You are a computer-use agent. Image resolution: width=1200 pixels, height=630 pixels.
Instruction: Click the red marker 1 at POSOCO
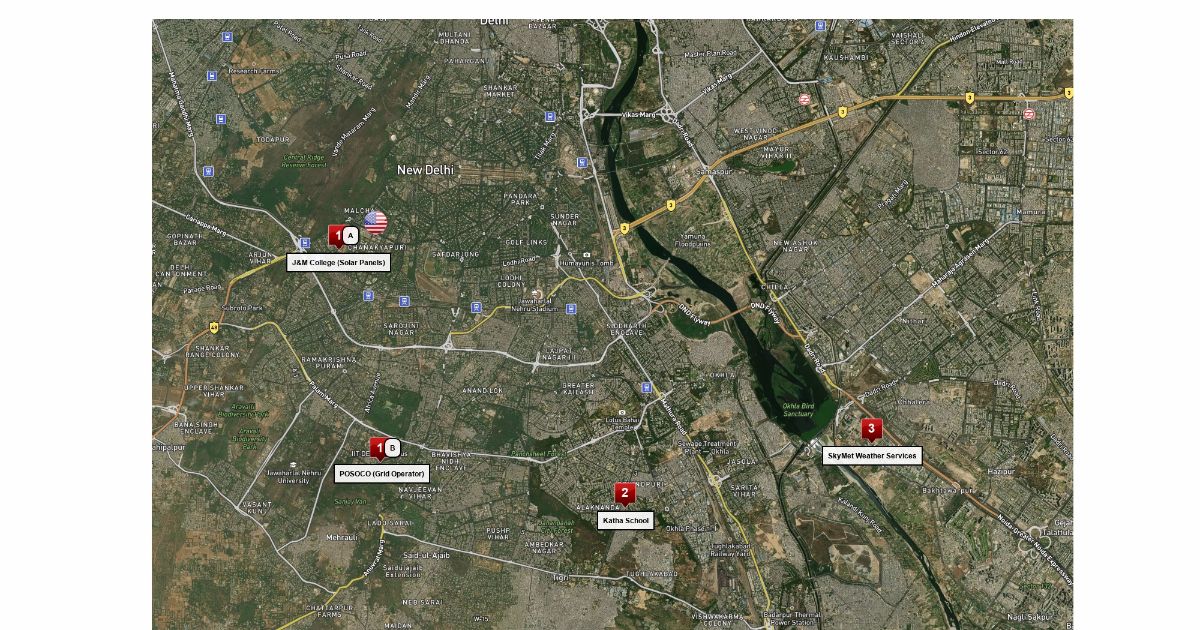pos(378,447)
